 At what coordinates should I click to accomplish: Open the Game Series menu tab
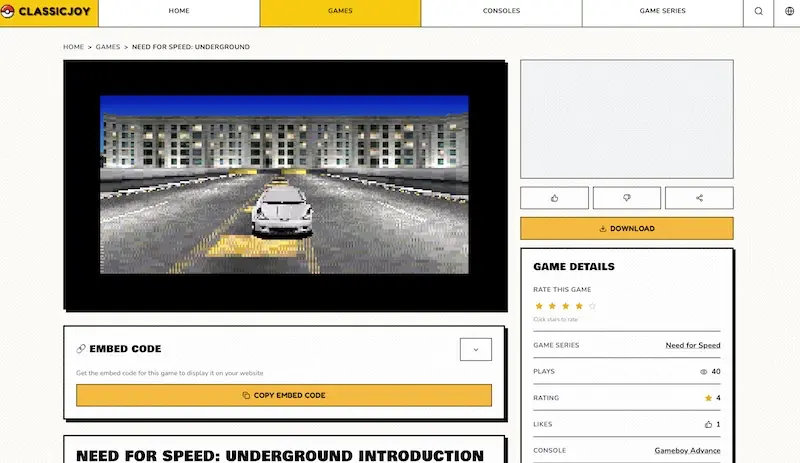tap(663, 11)
